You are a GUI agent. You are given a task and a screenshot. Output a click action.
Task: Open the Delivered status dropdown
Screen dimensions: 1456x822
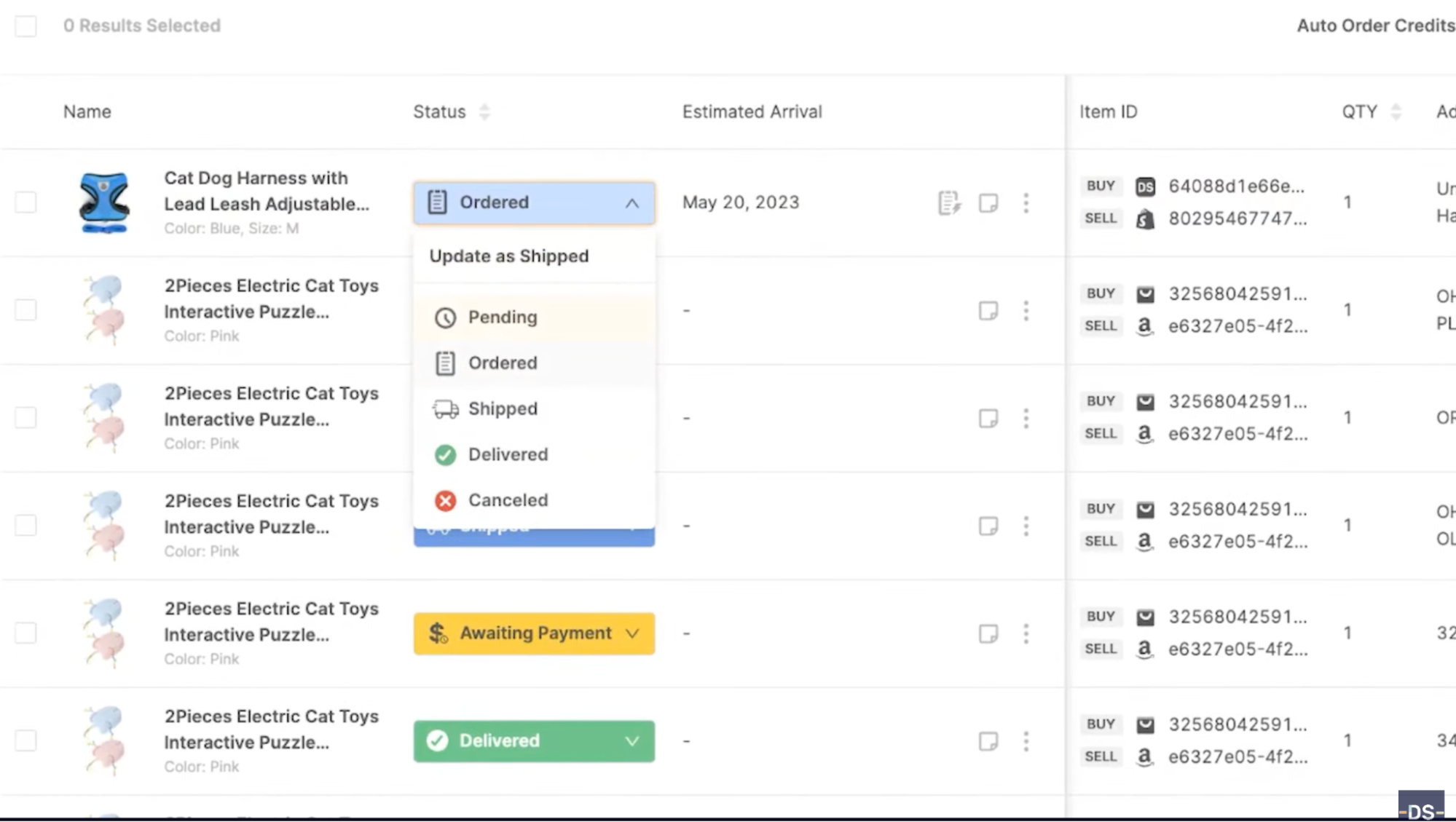click(x=534, y=741)
